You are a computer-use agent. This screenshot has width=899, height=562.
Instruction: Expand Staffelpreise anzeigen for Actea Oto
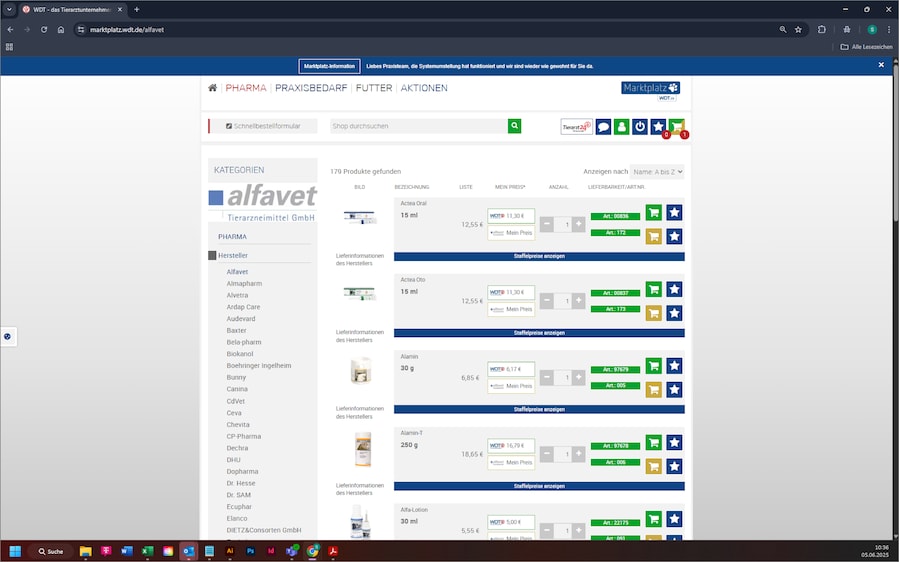click(539, 333)
